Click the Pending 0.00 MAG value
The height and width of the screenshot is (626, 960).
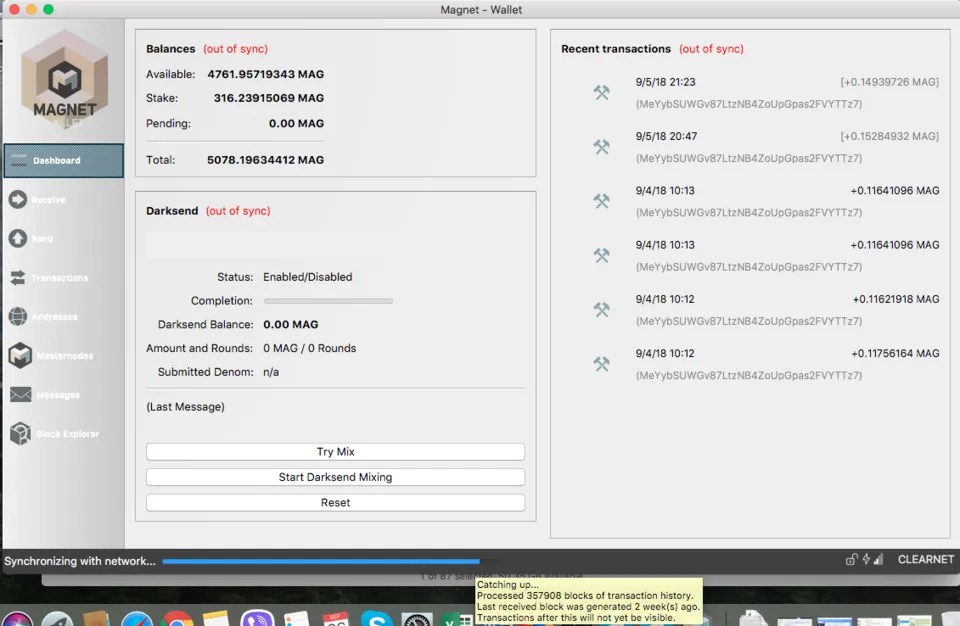click(296, 123)
